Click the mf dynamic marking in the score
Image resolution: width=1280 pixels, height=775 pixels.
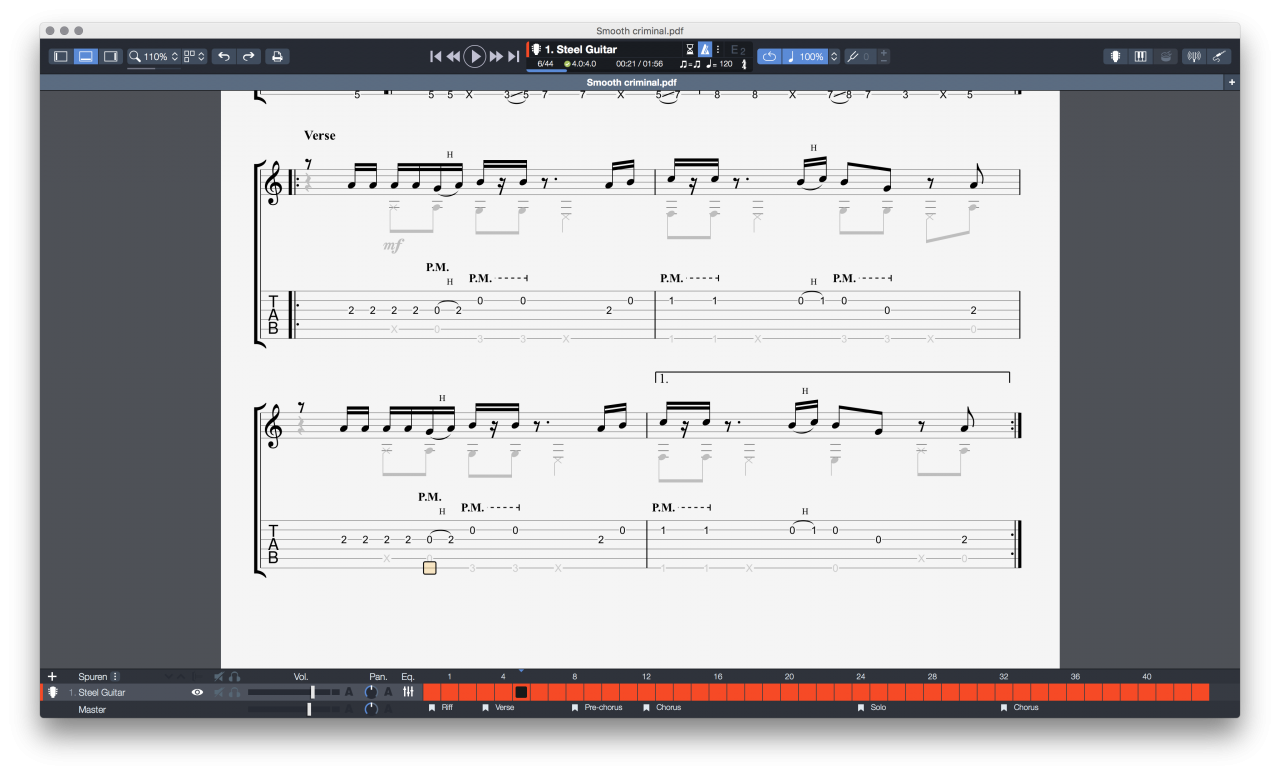(x=393, y=245)
